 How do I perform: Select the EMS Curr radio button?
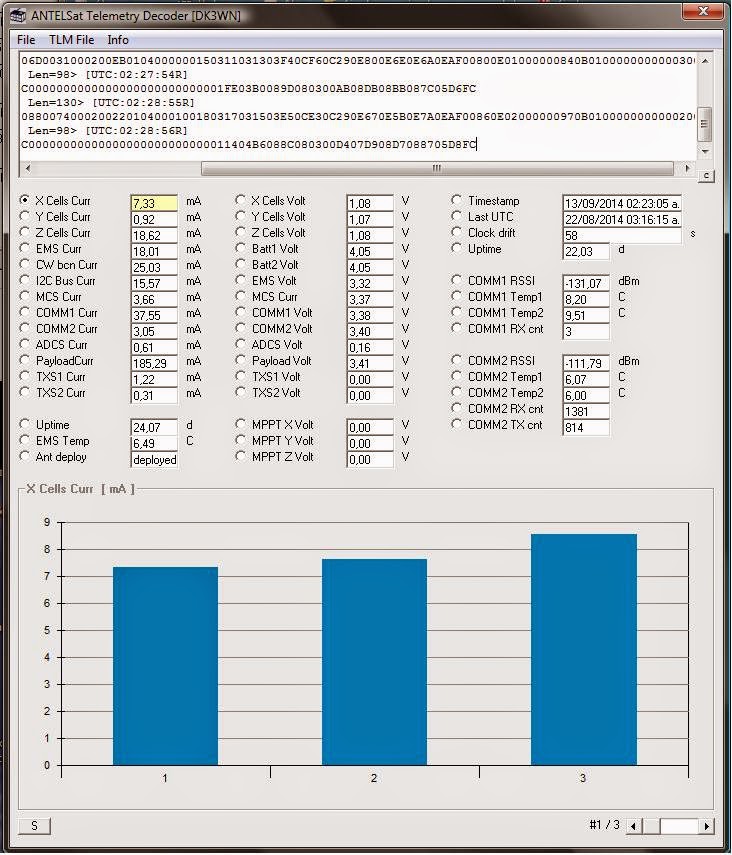point(25,248)
